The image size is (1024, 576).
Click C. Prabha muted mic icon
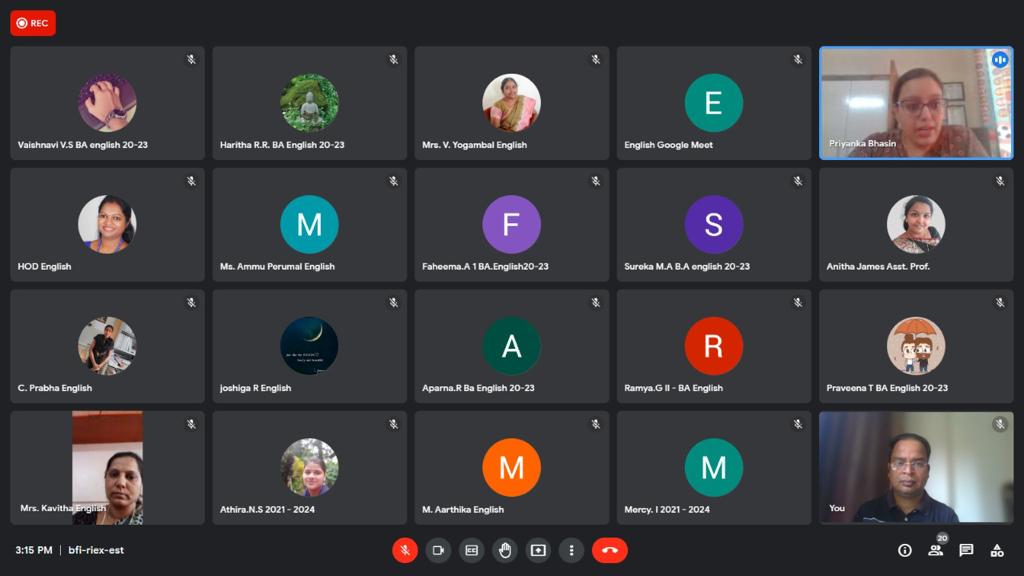point(191,302)
